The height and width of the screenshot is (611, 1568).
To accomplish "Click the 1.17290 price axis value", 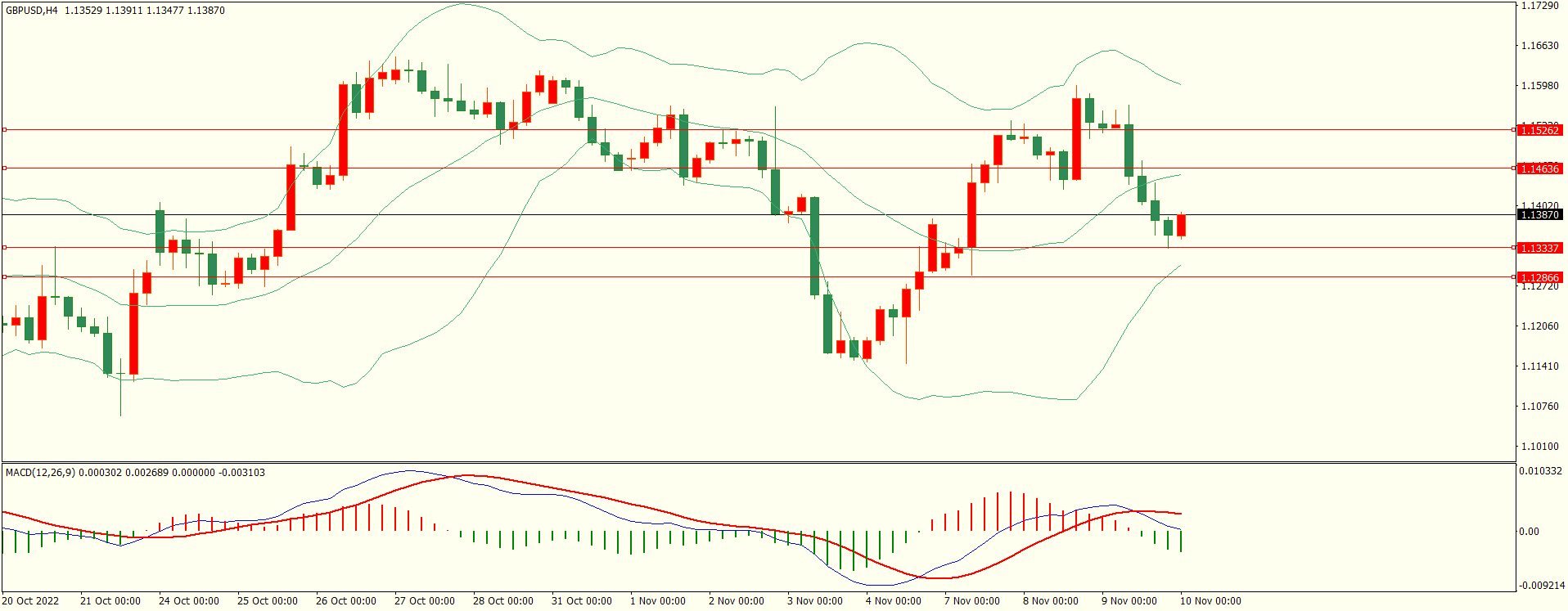I will pos(1539,6).
